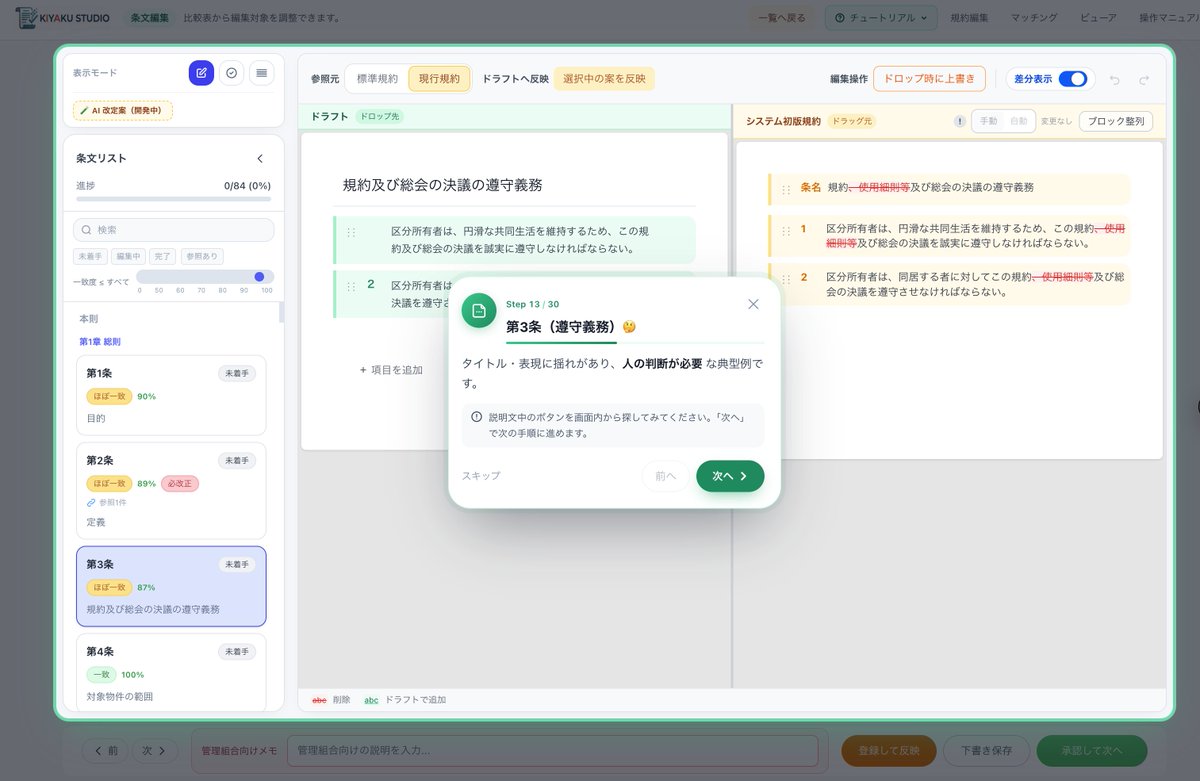The height and width of the screenshot is (781, 1200).
Task: Click drag handle of draft paragraph 1
Action: click(x=351, y=232)
